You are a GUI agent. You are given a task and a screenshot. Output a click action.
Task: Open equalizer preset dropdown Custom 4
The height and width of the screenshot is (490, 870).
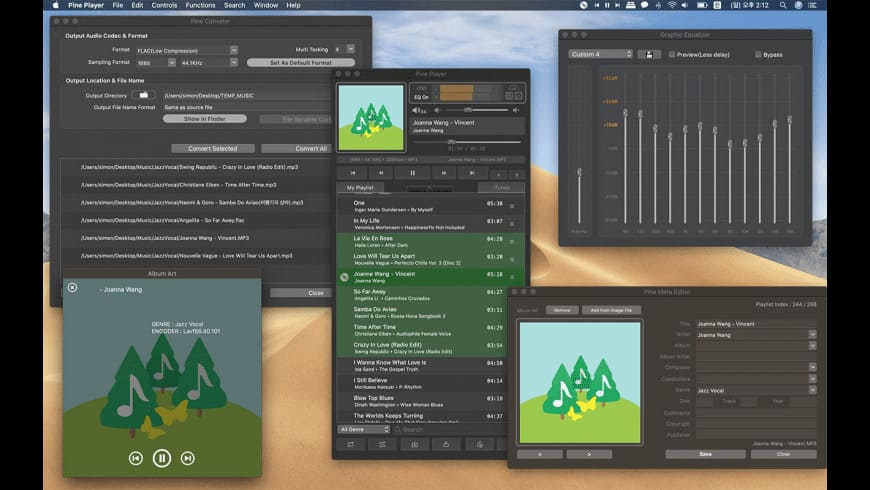600,54
